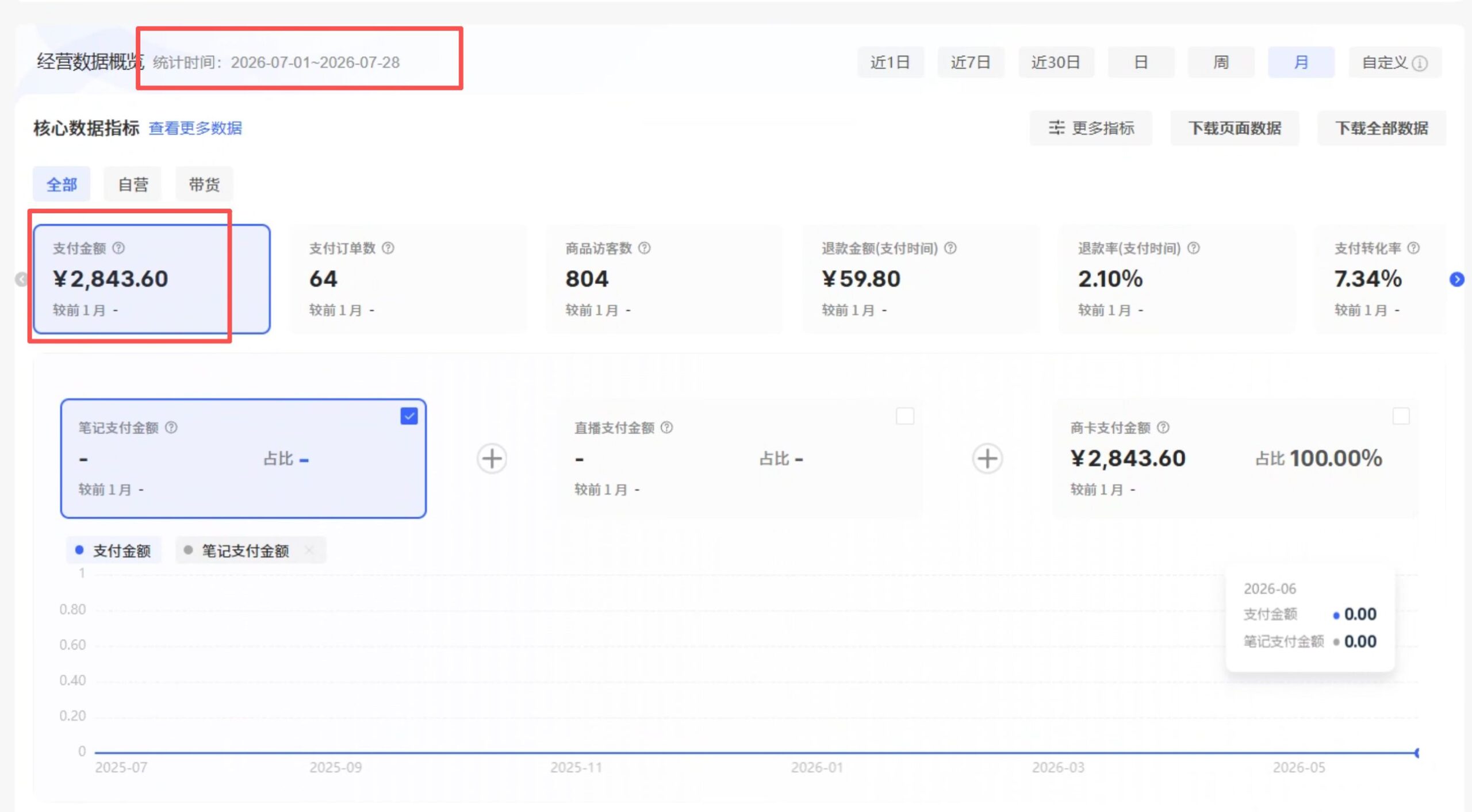Image resolution: width=1472 pixels, height=812 pixels.
Task: Select the 自营 filter tab
Action: coord(133,184)
